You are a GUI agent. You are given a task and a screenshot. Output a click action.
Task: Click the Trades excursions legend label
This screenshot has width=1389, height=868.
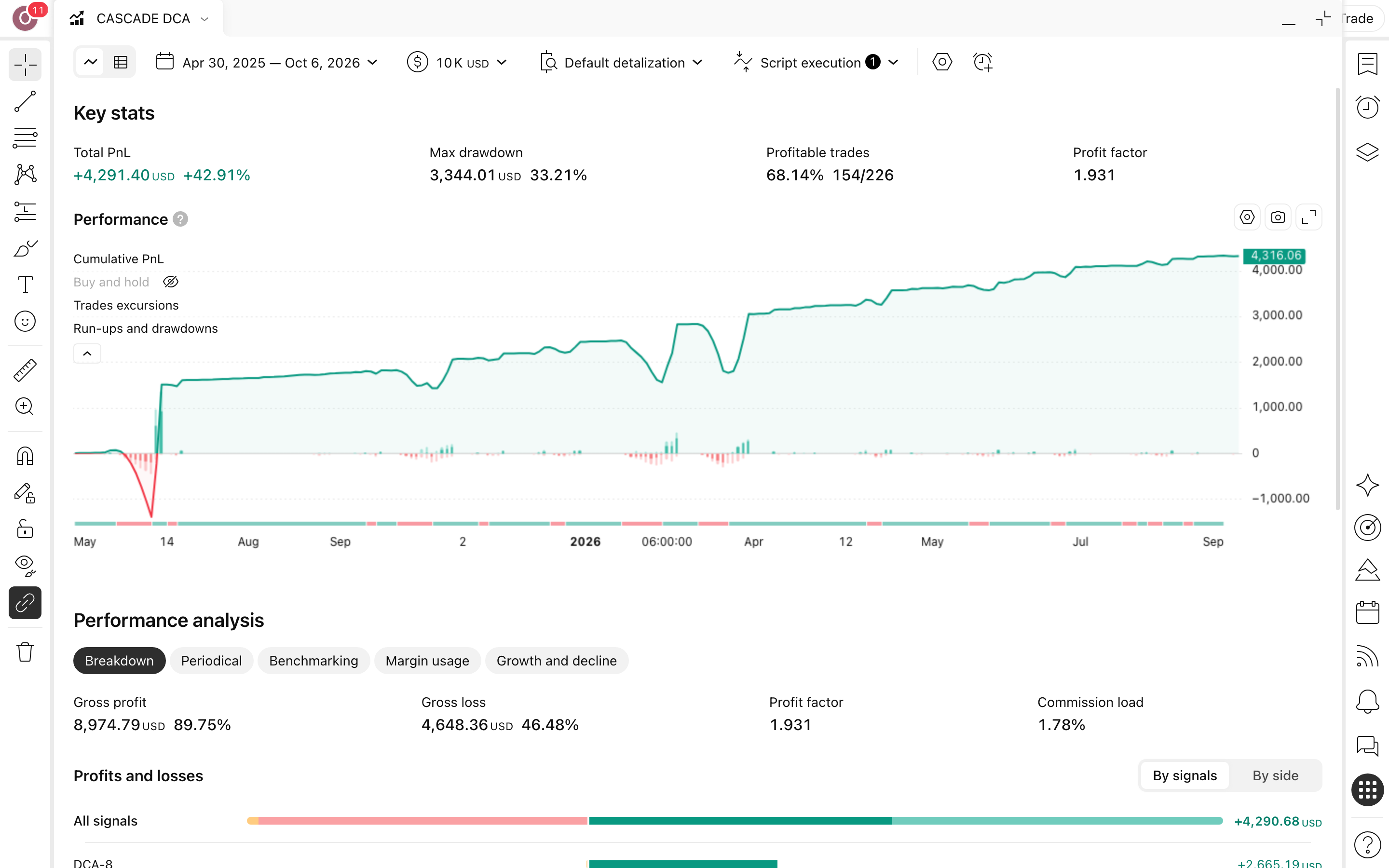[126, 305]
